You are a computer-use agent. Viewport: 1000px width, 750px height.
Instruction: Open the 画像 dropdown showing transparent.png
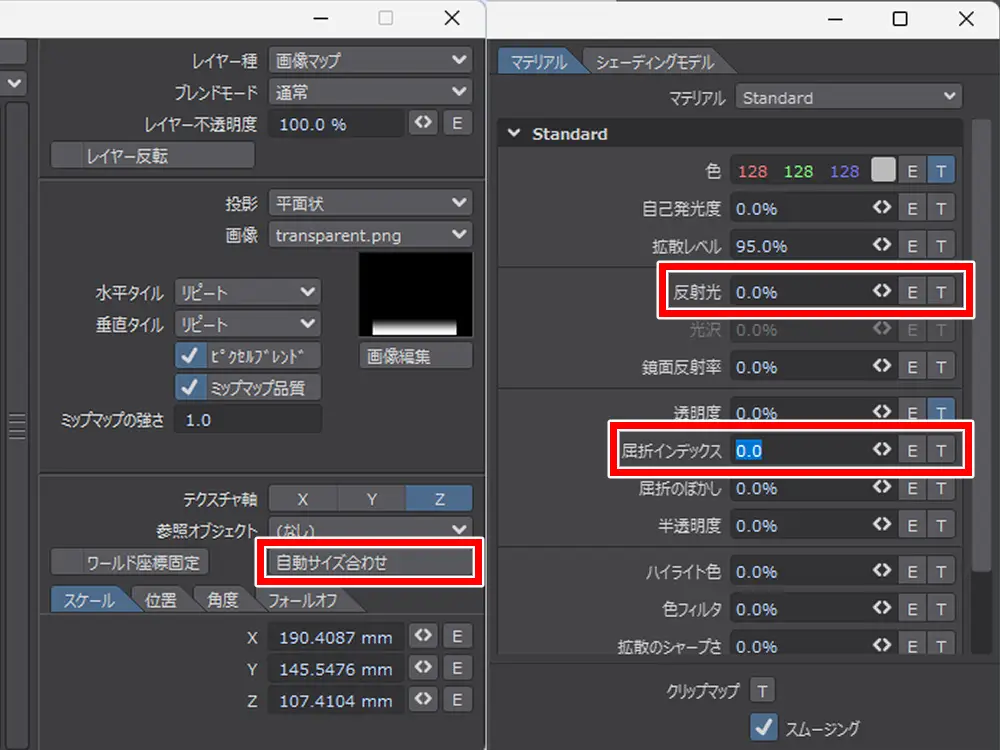coord(371,235)
